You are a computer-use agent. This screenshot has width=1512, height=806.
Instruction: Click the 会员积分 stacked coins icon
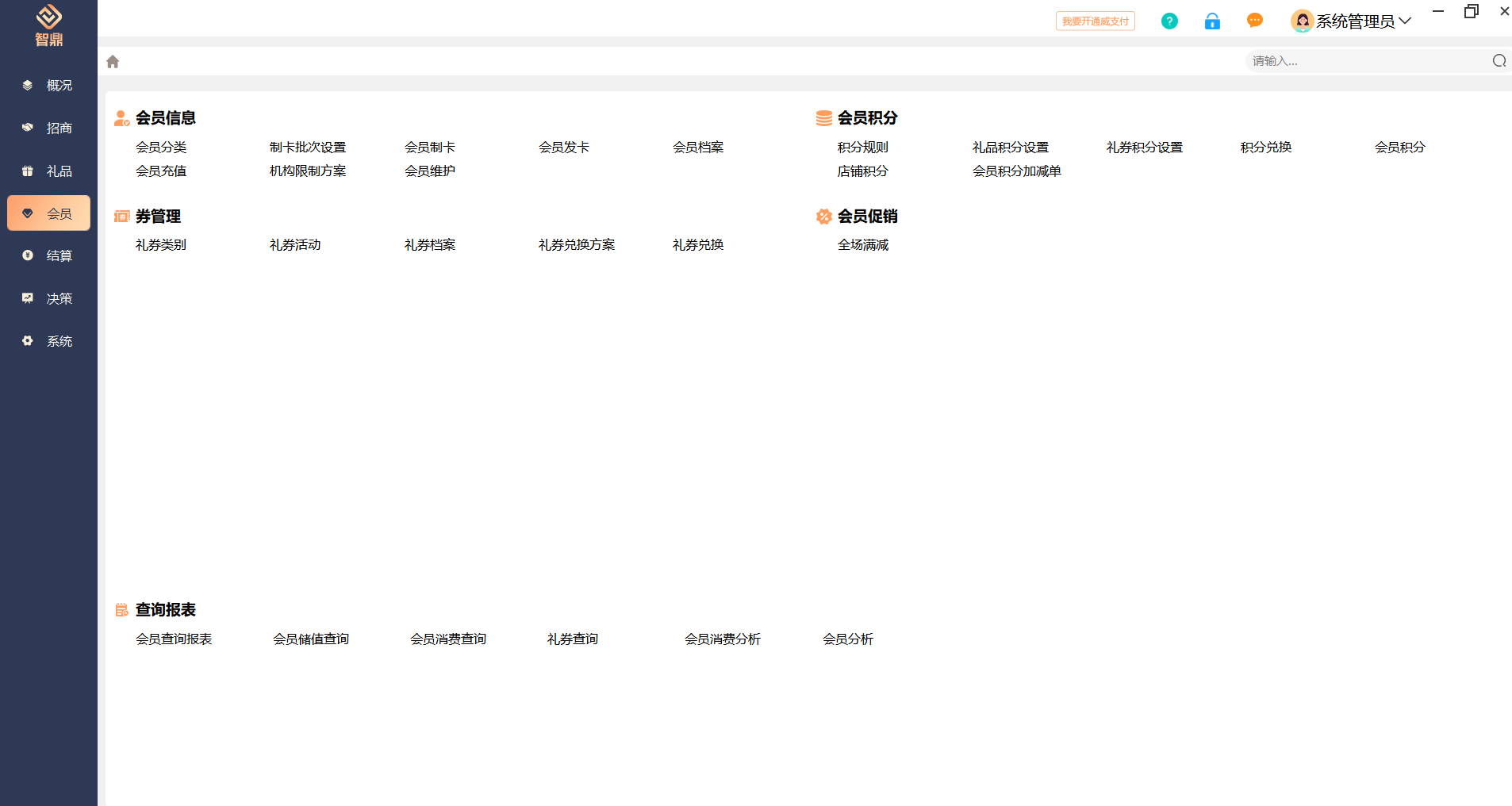pos(824,118)
